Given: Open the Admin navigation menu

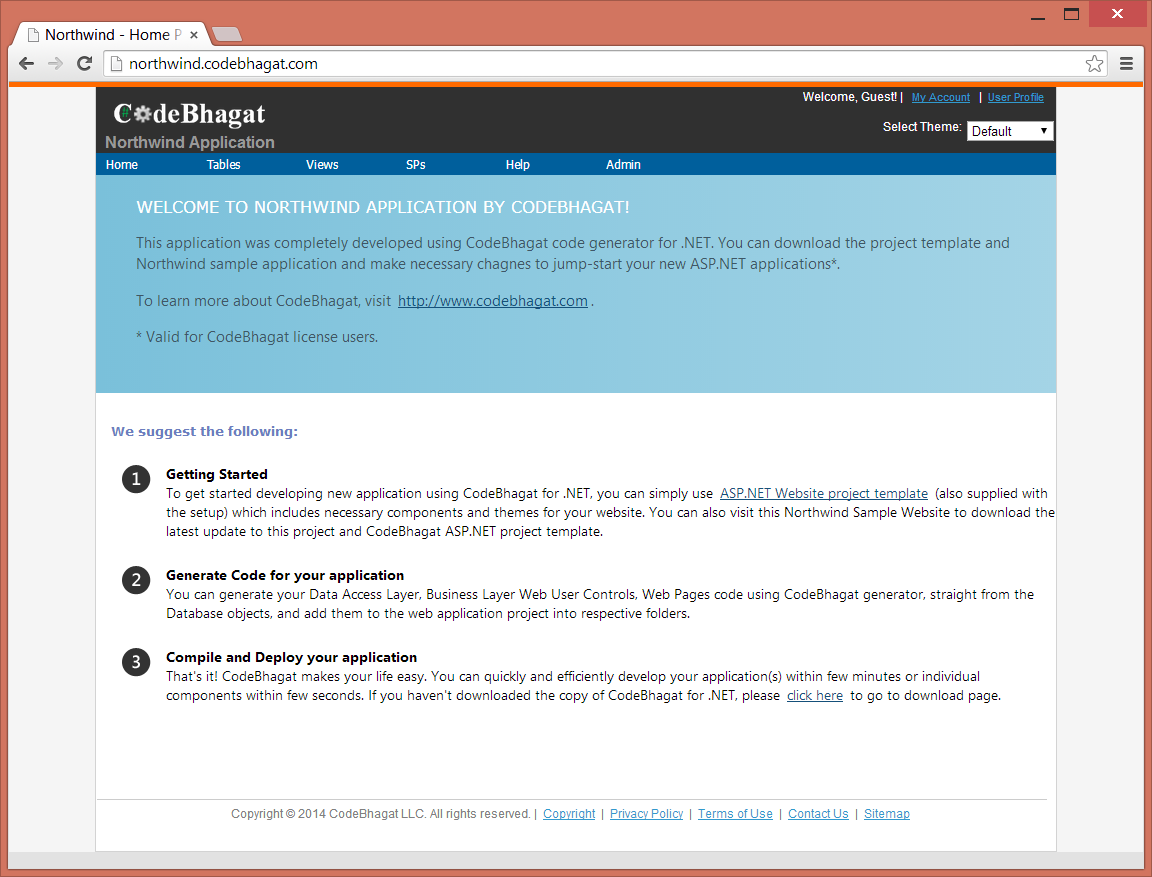Looking at the screenshot, I should pyautogui.click(x=623, y=165).
